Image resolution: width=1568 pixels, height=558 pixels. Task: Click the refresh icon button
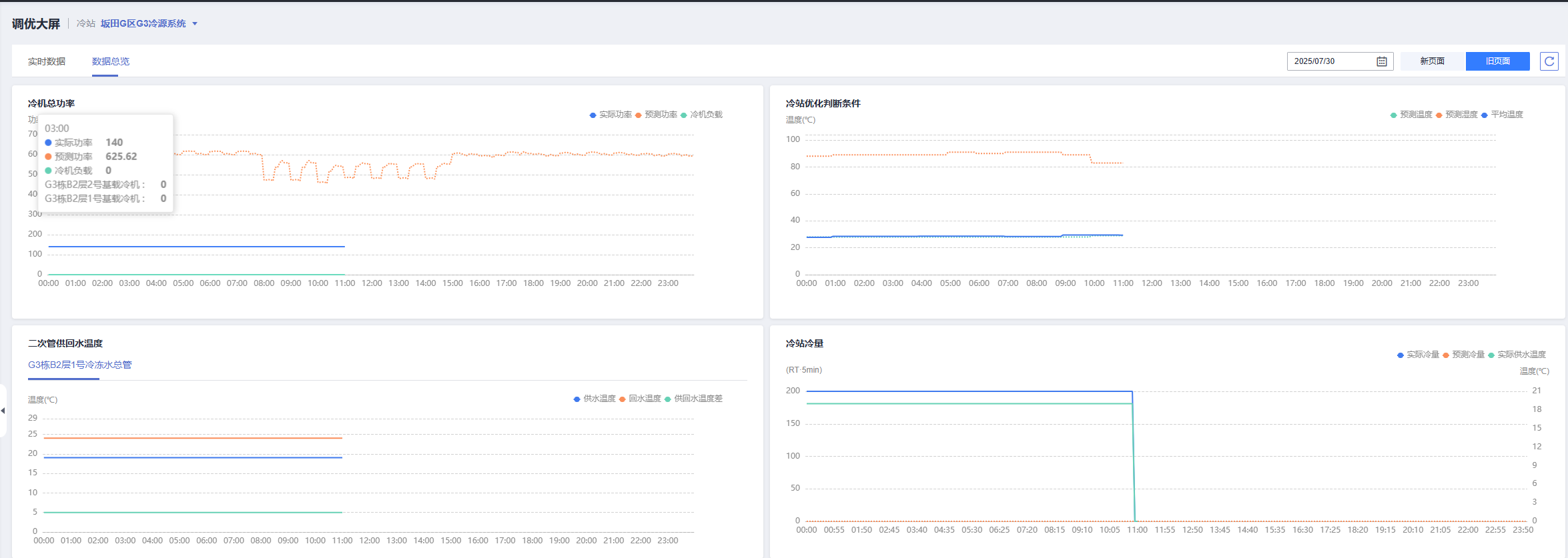pos(1549,61)
